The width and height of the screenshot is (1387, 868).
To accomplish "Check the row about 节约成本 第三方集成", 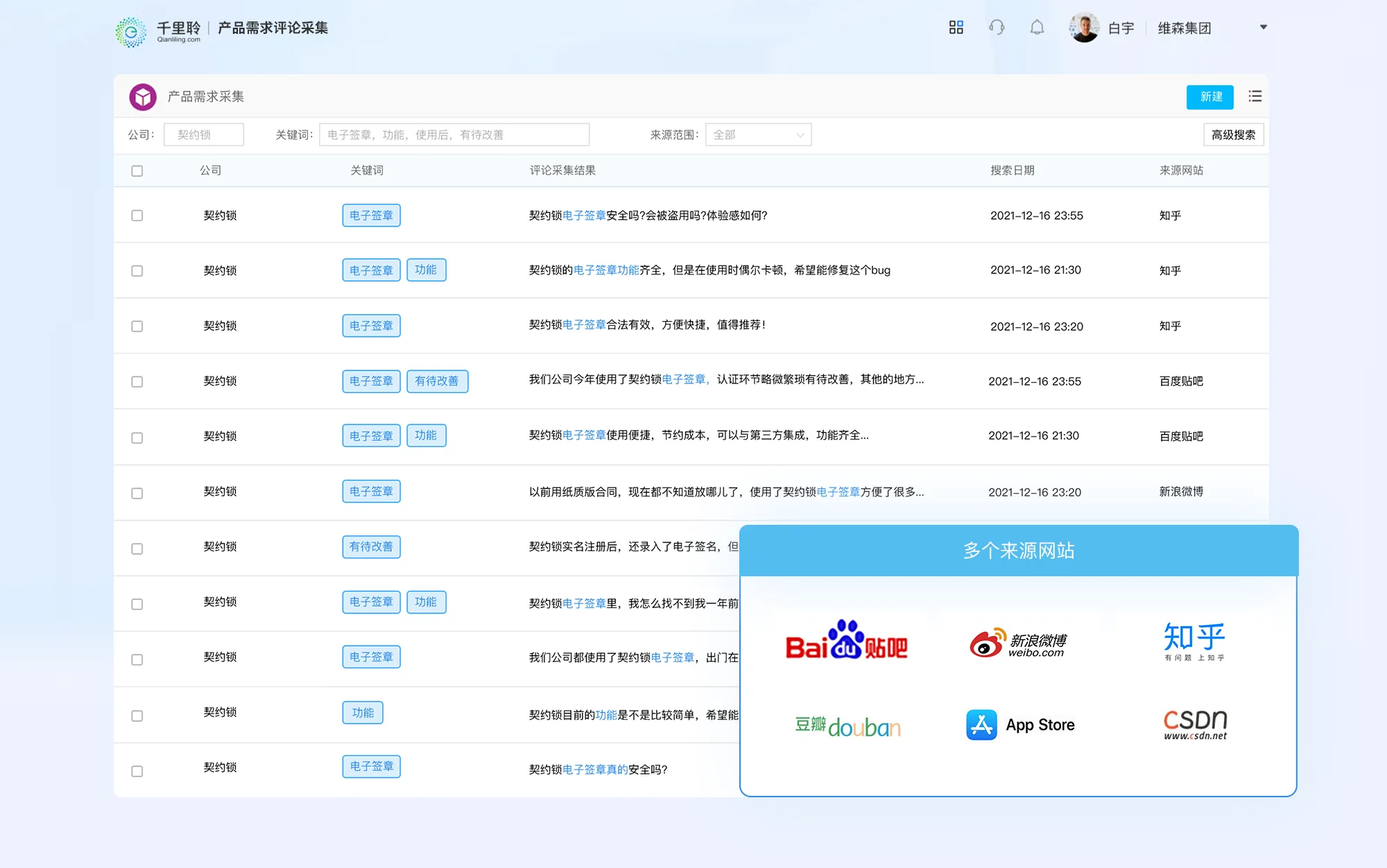I will pos(137,437).
